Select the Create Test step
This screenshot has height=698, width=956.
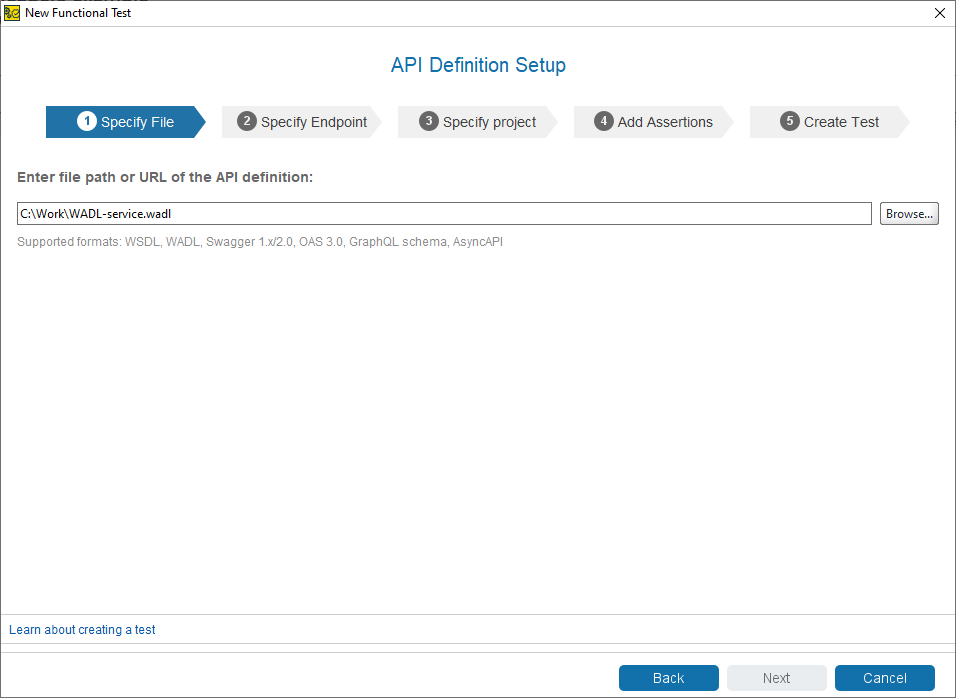[x=829, y=122]
